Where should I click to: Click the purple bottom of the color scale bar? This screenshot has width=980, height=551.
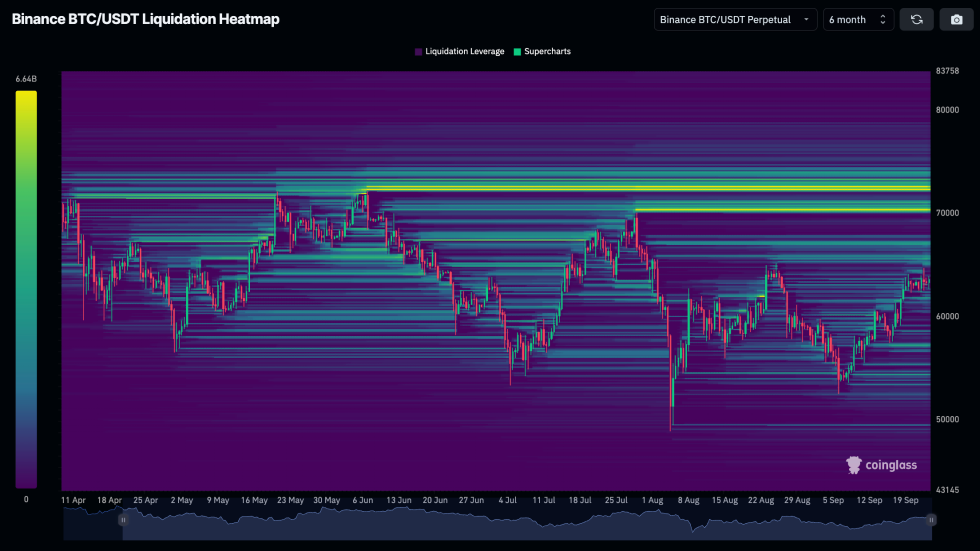(x=26, y=480)
